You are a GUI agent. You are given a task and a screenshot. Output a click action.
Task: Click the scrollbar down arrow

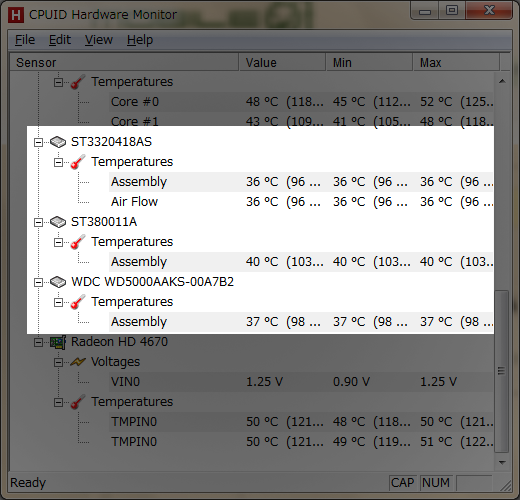[502, 462]
